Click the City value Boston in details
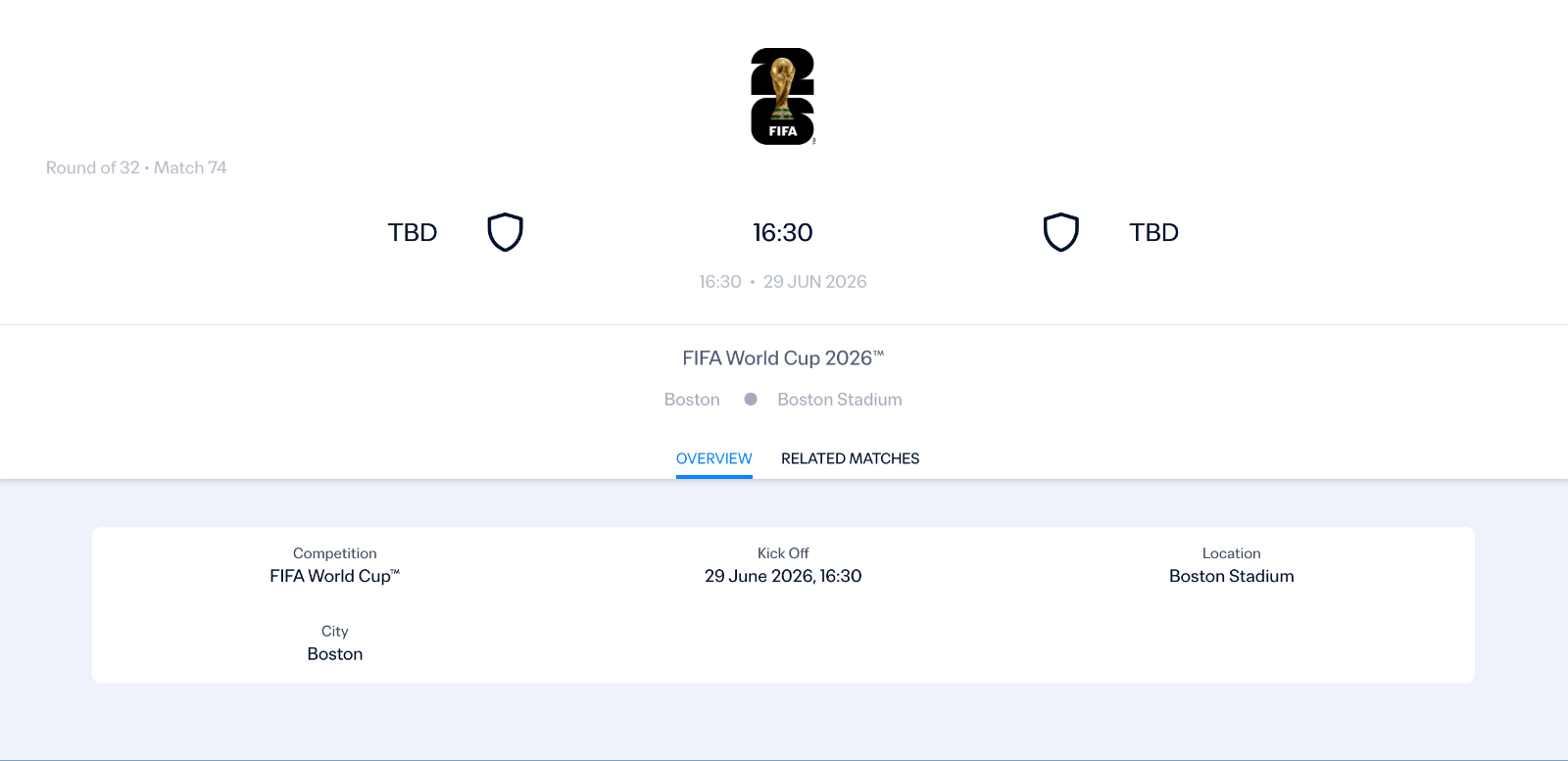This screenshot has width=1568, height=761. tap(334, 653)
